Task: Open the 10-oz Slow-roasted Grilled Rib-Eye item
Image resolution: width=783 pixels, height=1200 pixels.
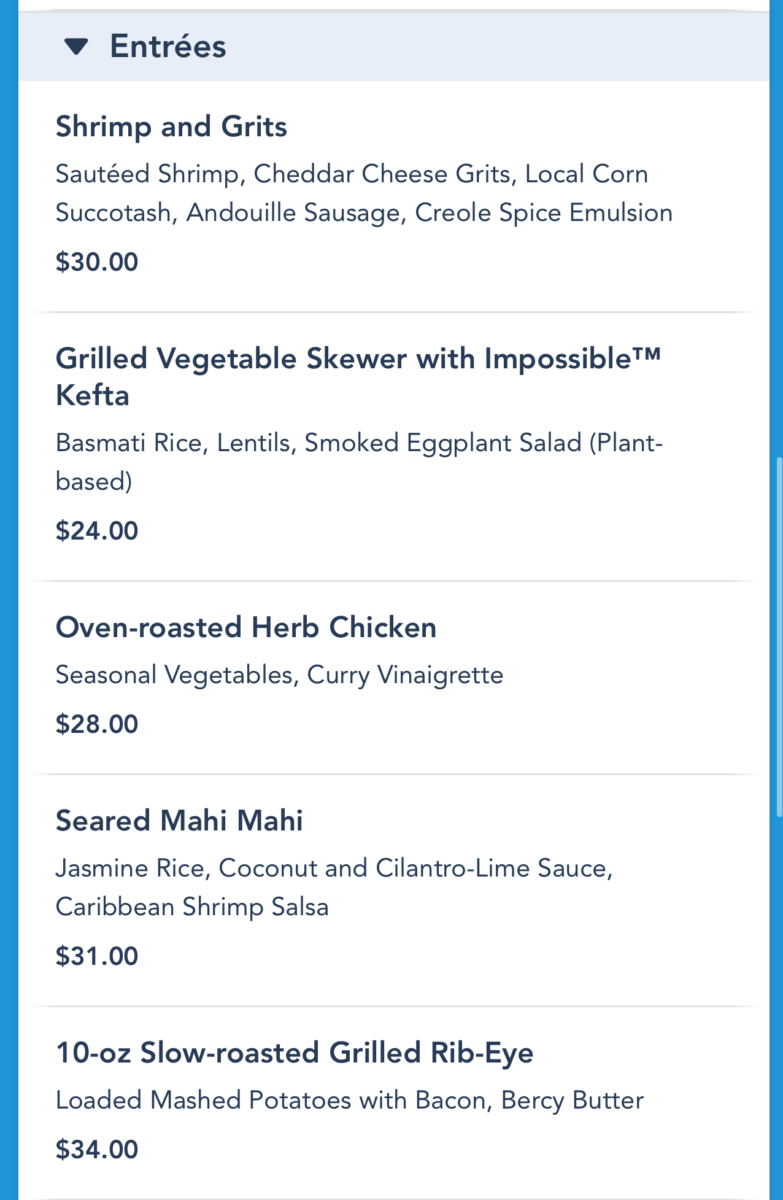Action: click(x=294, y=1053)
